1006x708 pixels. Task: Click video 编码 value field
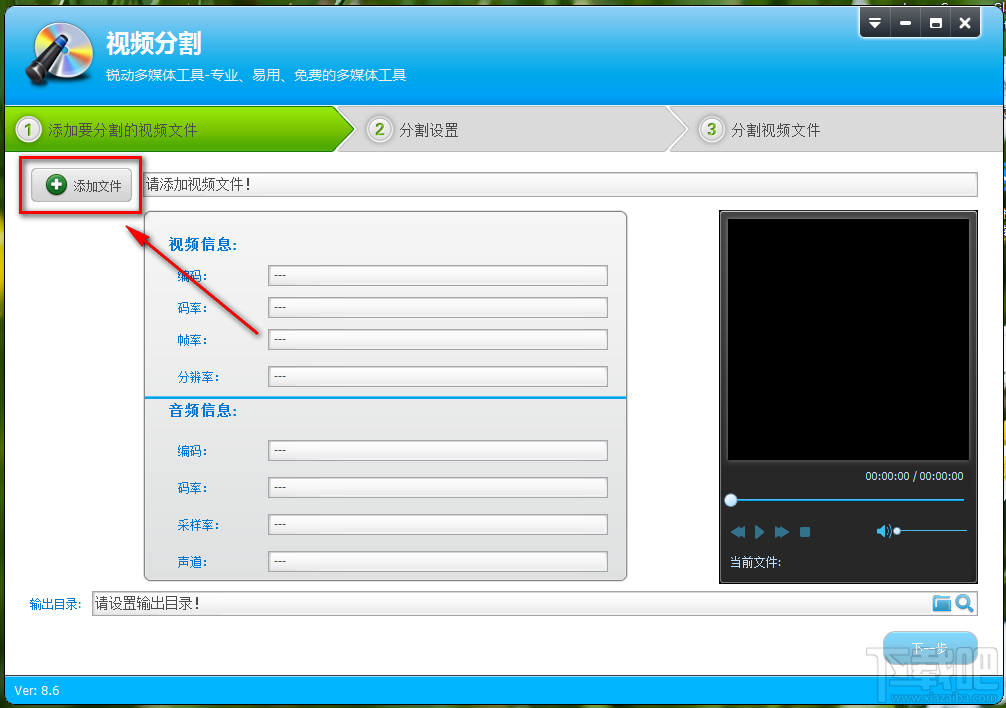point(438,276)
